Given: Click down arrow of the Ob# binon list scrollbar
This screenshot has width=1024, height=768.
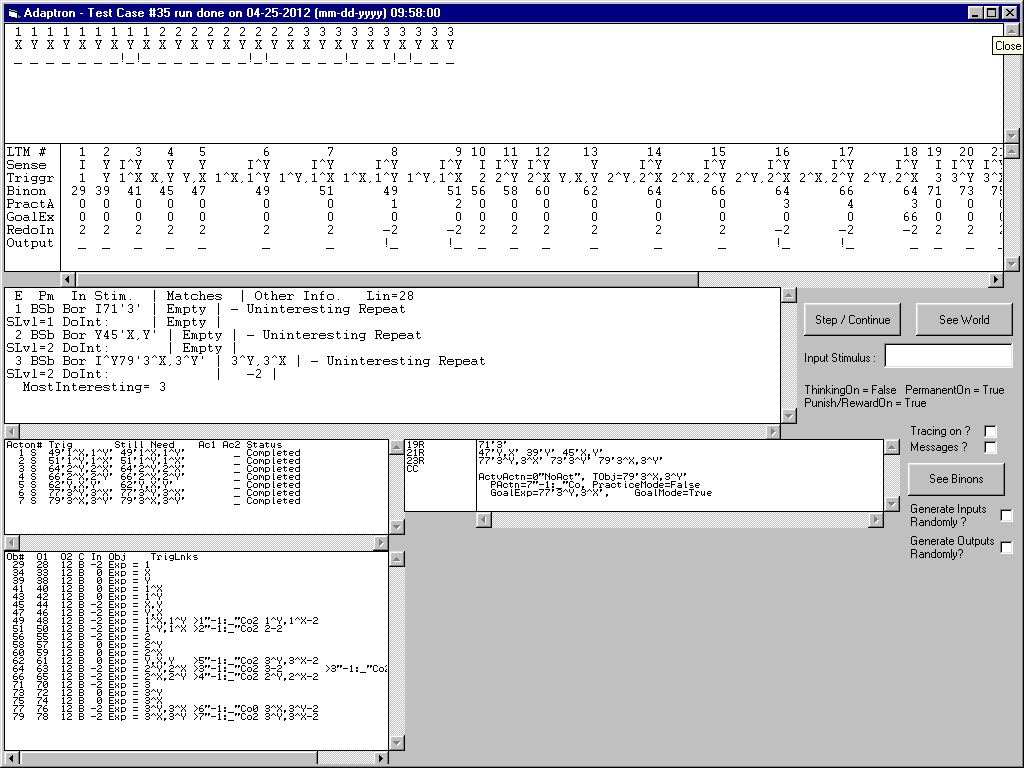Looking at the screenshot, I should 397,743.
